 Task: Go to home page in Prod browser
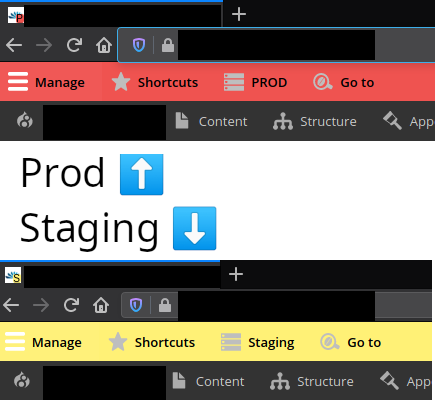click(x=104, y=45)
